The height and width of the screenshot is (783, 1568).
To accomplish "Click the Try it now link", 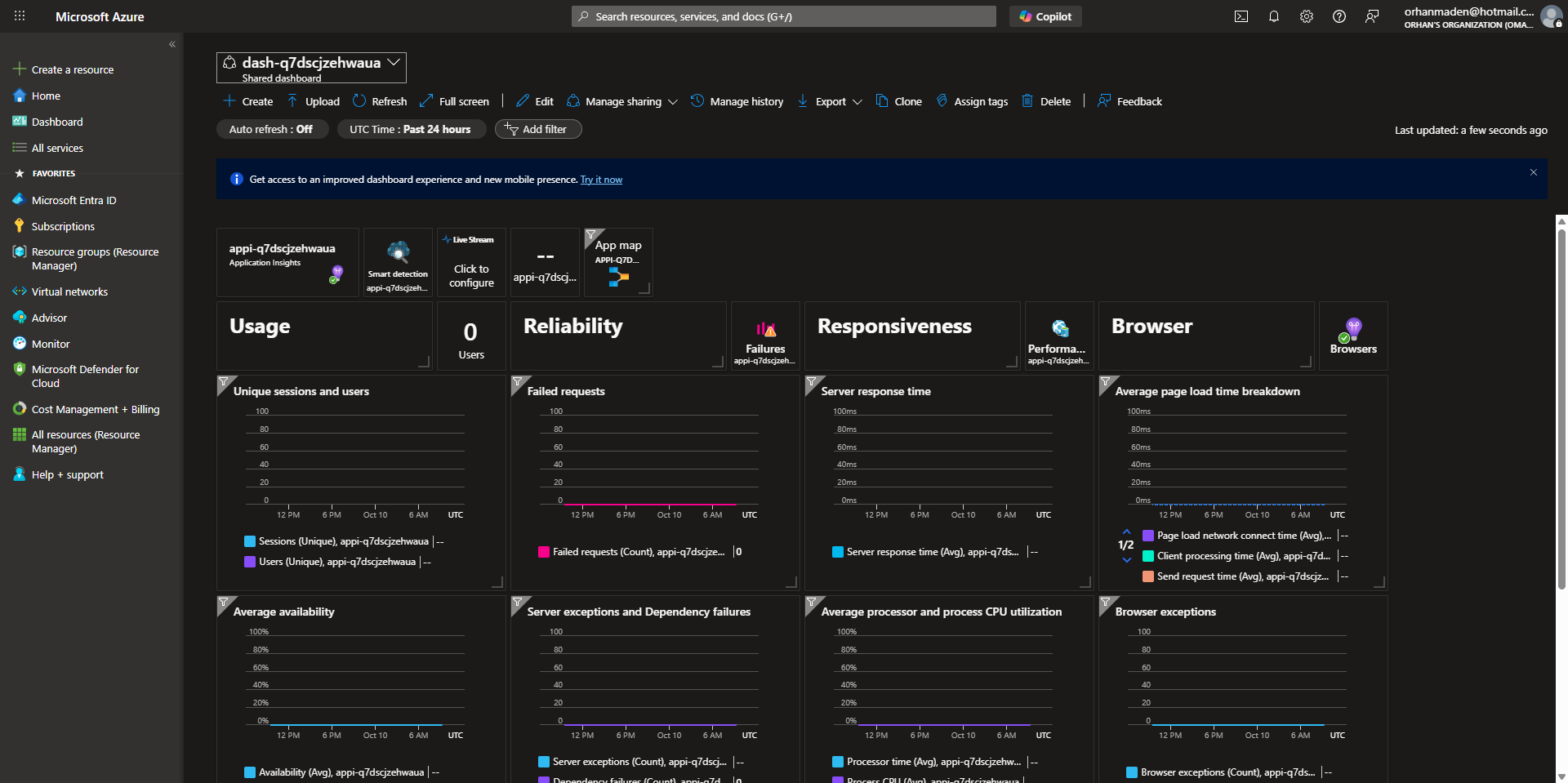I will tap(601, 179).
